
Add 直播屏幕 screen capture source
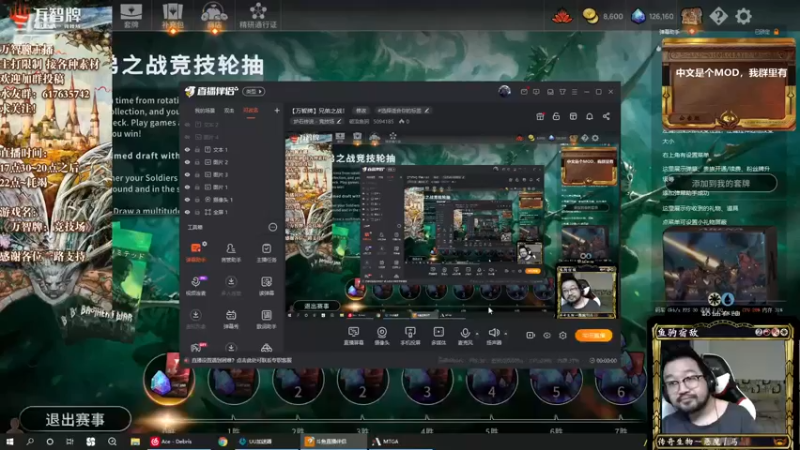pyautogui.click(x=353, y=336)
